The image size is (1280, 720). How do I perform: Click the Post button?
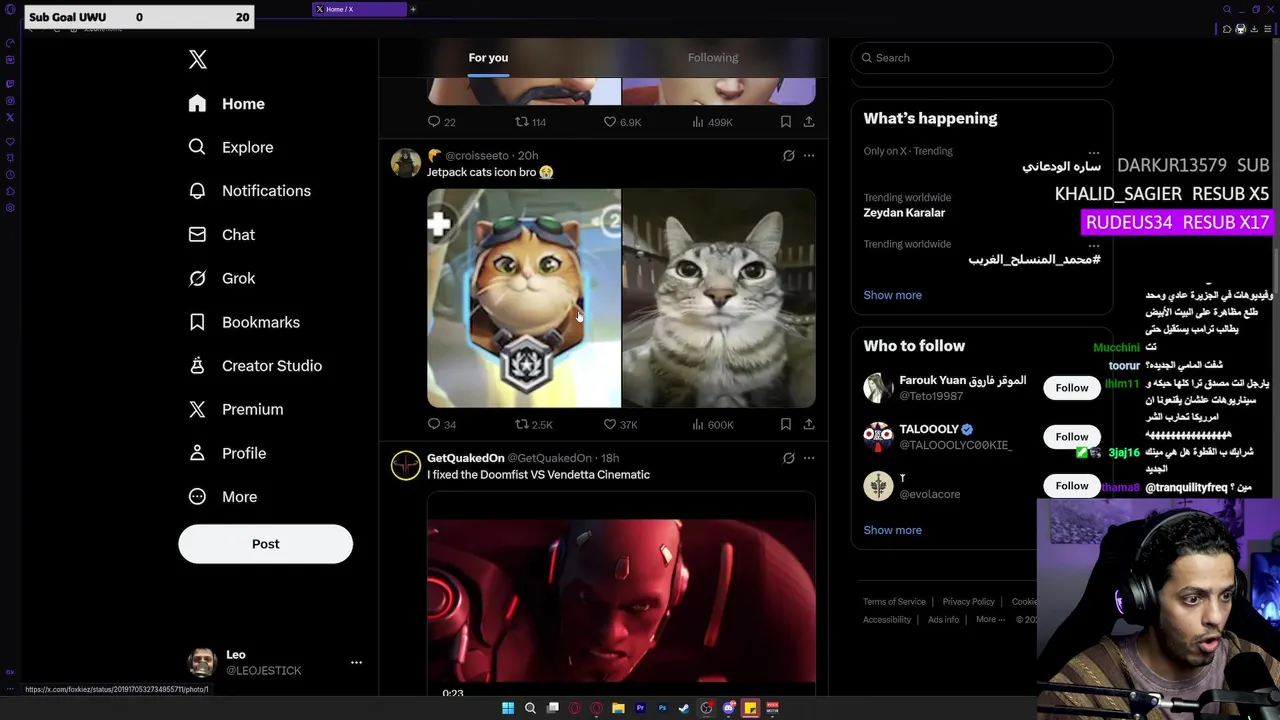coord(266,544)
